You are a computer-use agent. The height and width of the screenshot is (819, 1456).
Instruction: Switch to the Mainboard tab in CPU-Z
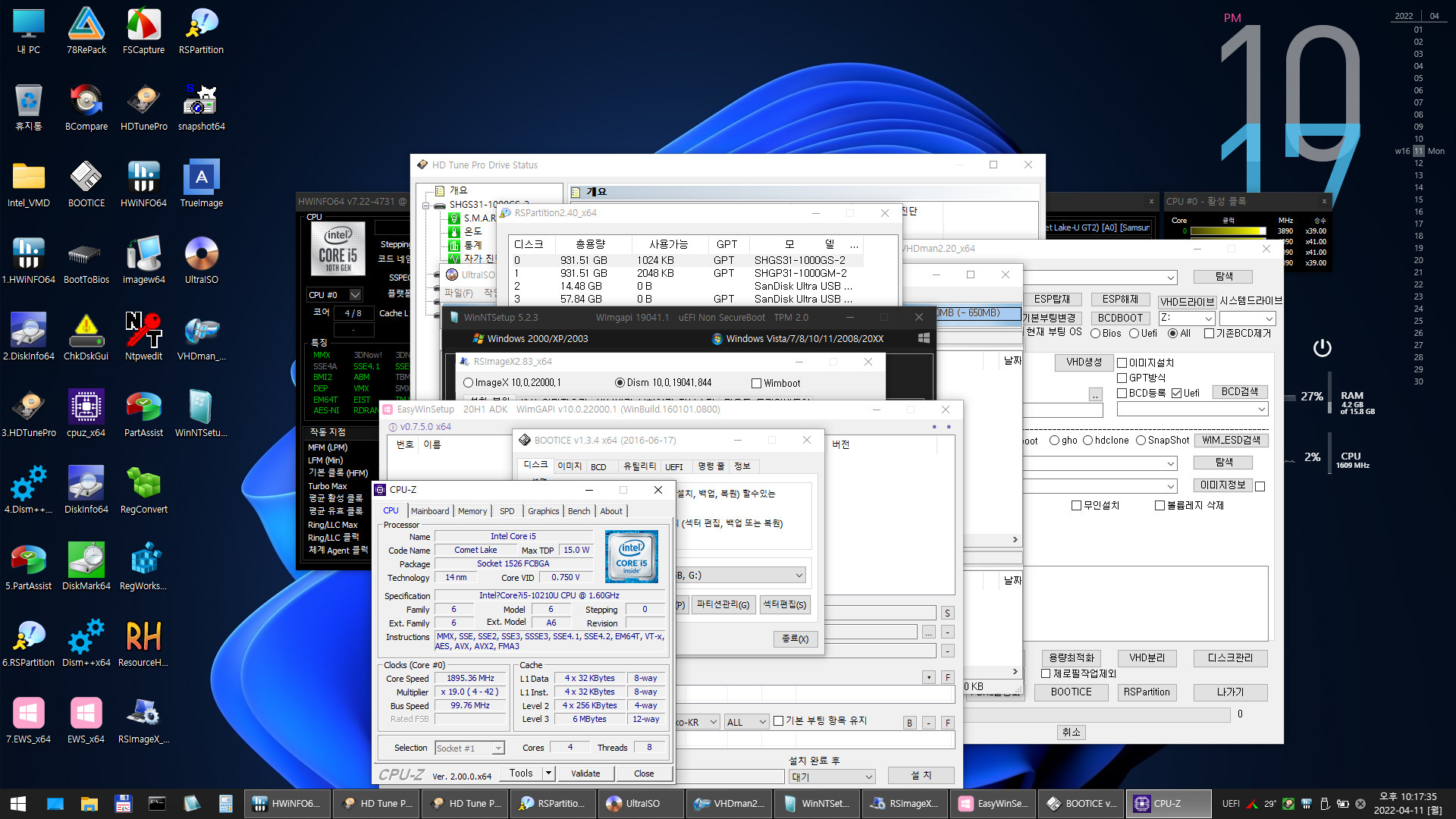tap(430, 511)
